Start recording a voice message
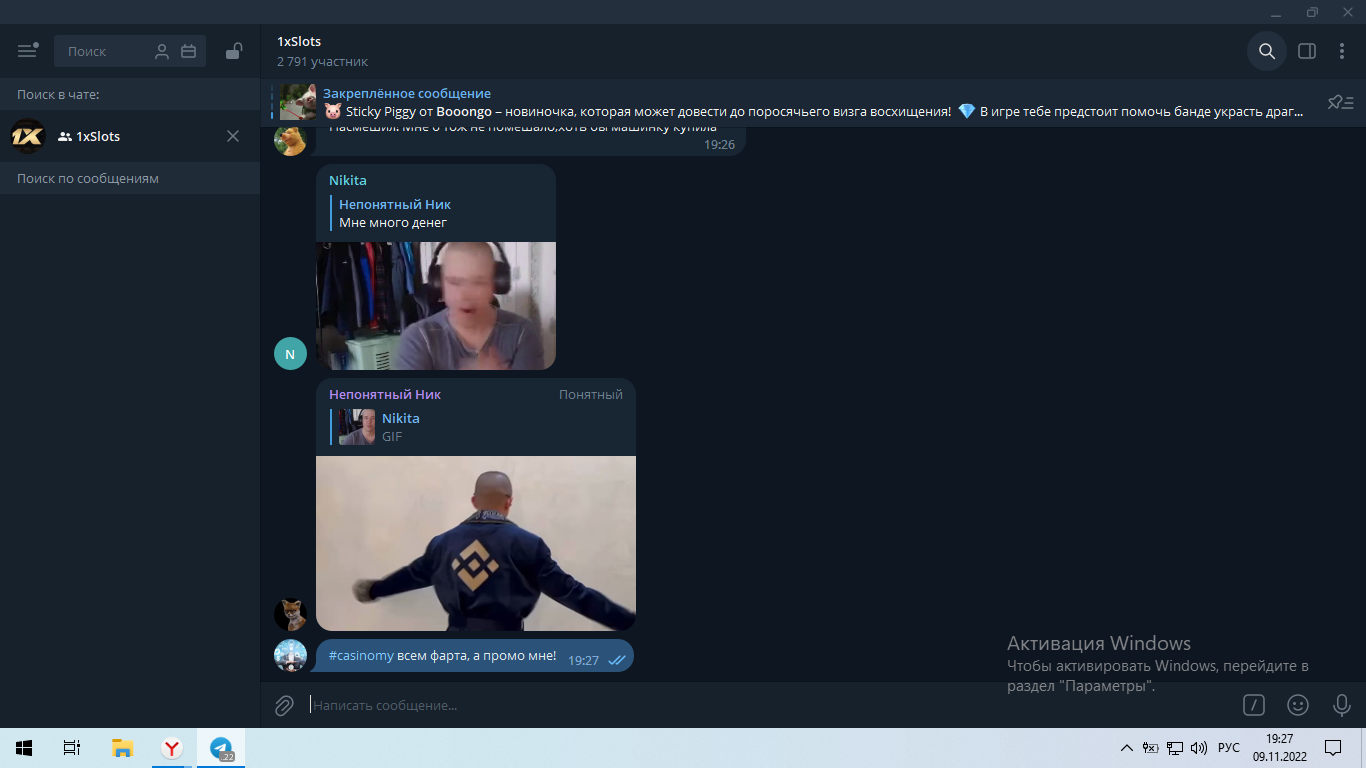This screenshot has width=1366, height=768. (1341, 705)
